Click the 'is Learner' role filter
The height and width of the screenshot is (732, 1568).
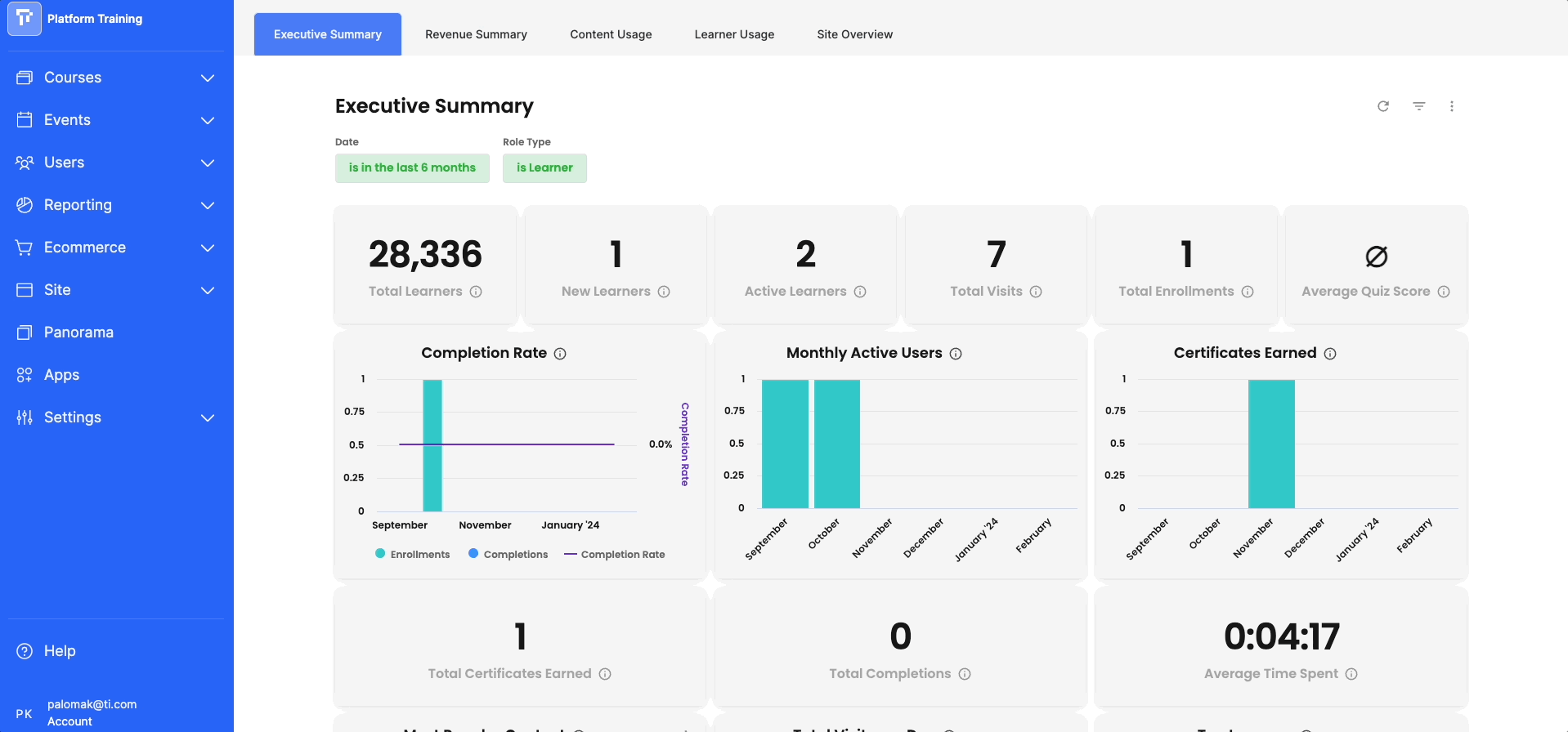point(544,167)
